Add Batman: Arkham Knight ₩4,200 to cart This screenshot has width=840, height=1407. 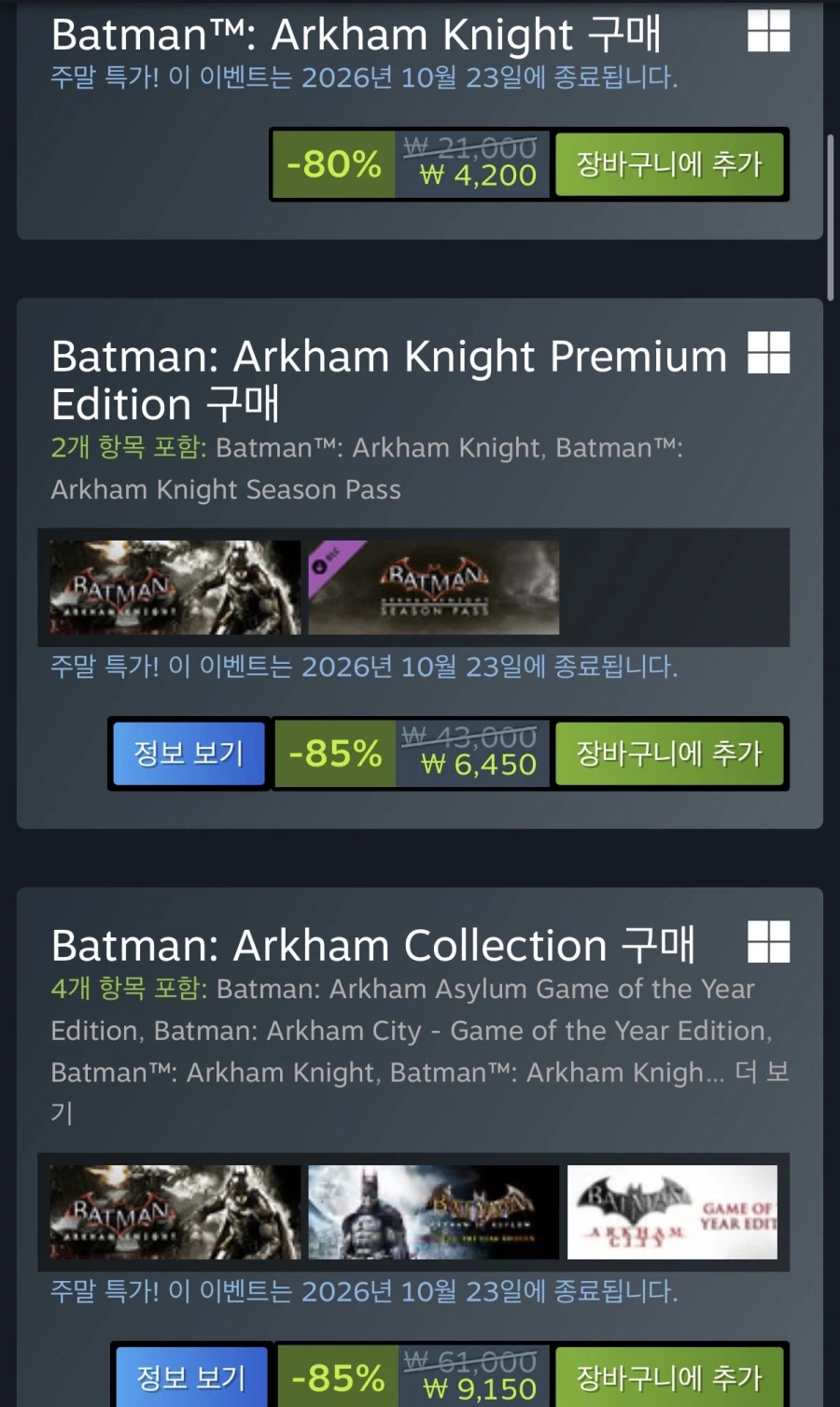669,164
